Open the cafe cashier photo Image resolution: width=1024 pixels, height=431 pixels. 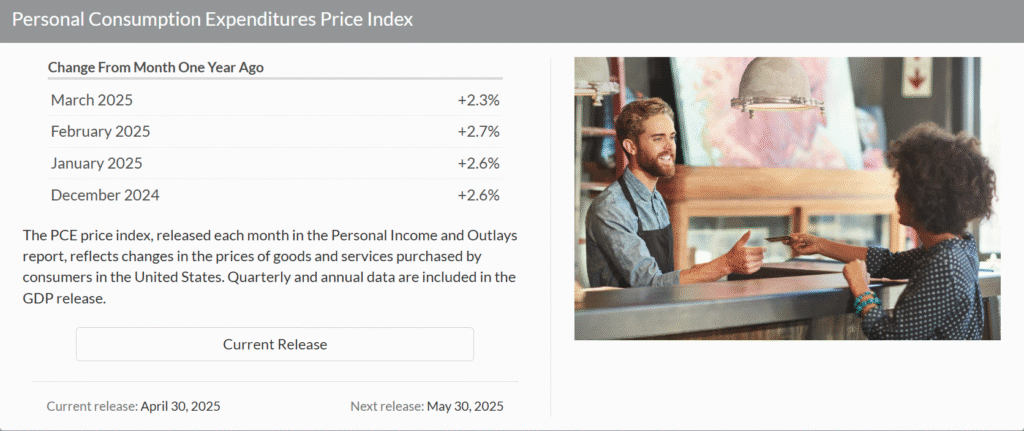coord(787,199)
